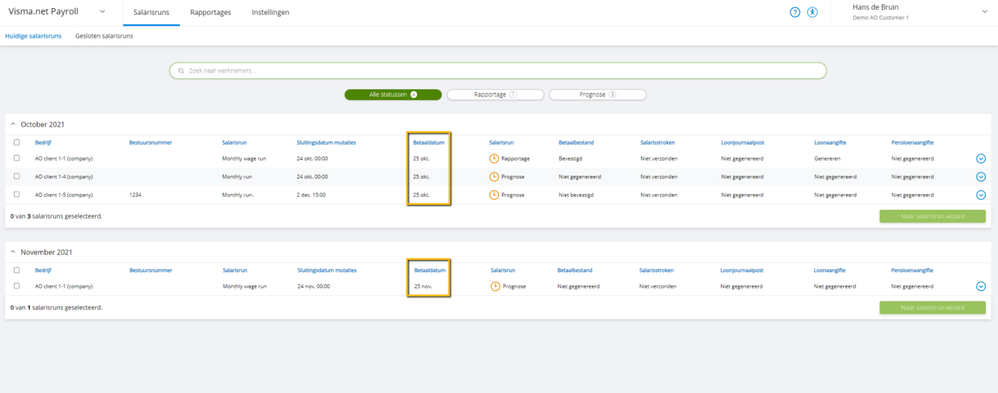Expand row details arrow for AO client 1-4
998x393 pixels.
tap(981, 176)
